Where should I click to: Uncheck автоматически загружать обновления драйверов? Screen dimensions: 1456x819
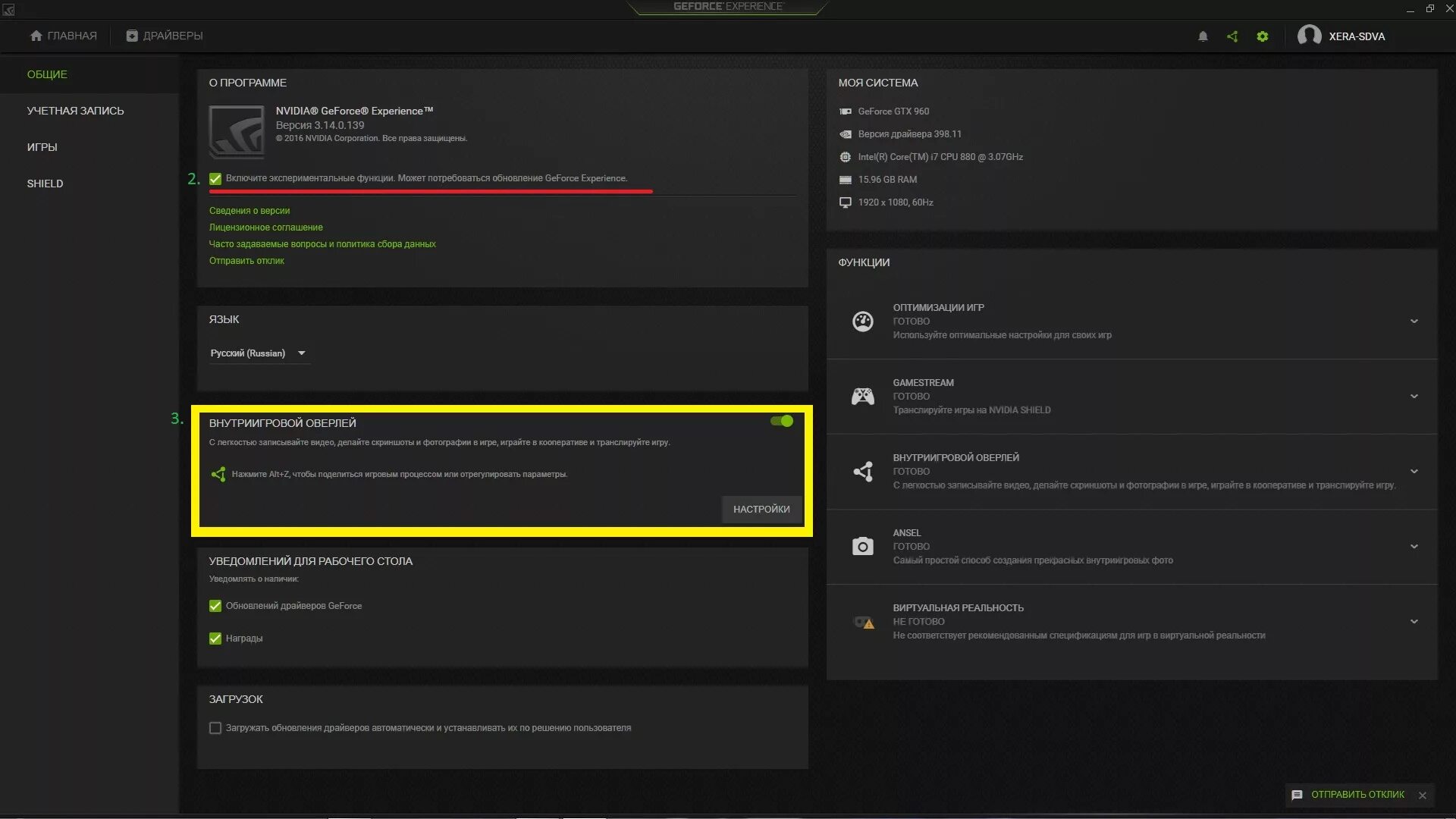[214, 727]
